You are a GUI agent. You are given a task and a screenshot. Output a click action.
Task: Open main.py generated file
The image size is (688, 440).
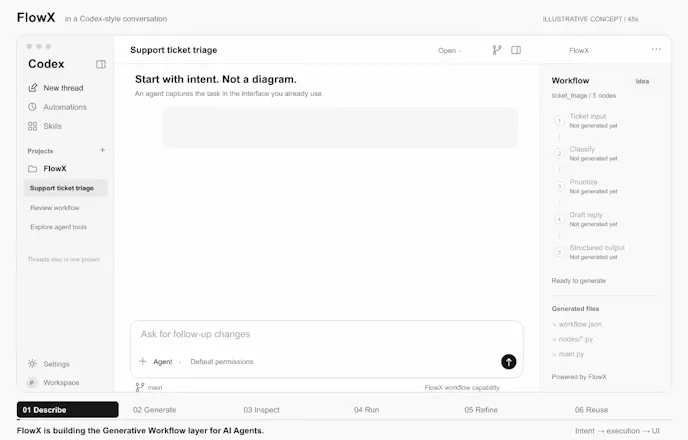tap(571, 354)
